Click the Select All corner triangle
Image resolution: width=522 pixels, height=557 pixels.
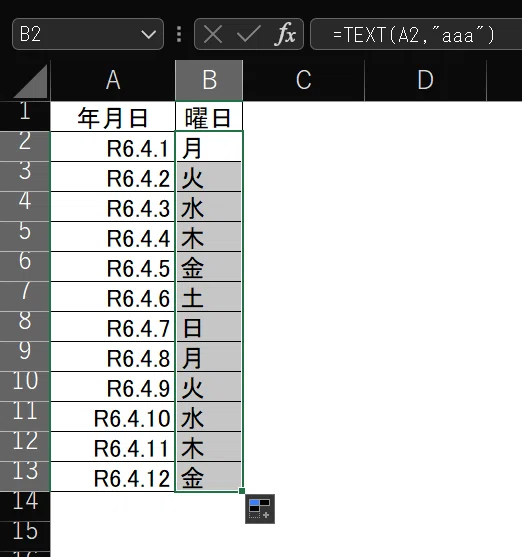pyautogui.click(x=31, y=81)
